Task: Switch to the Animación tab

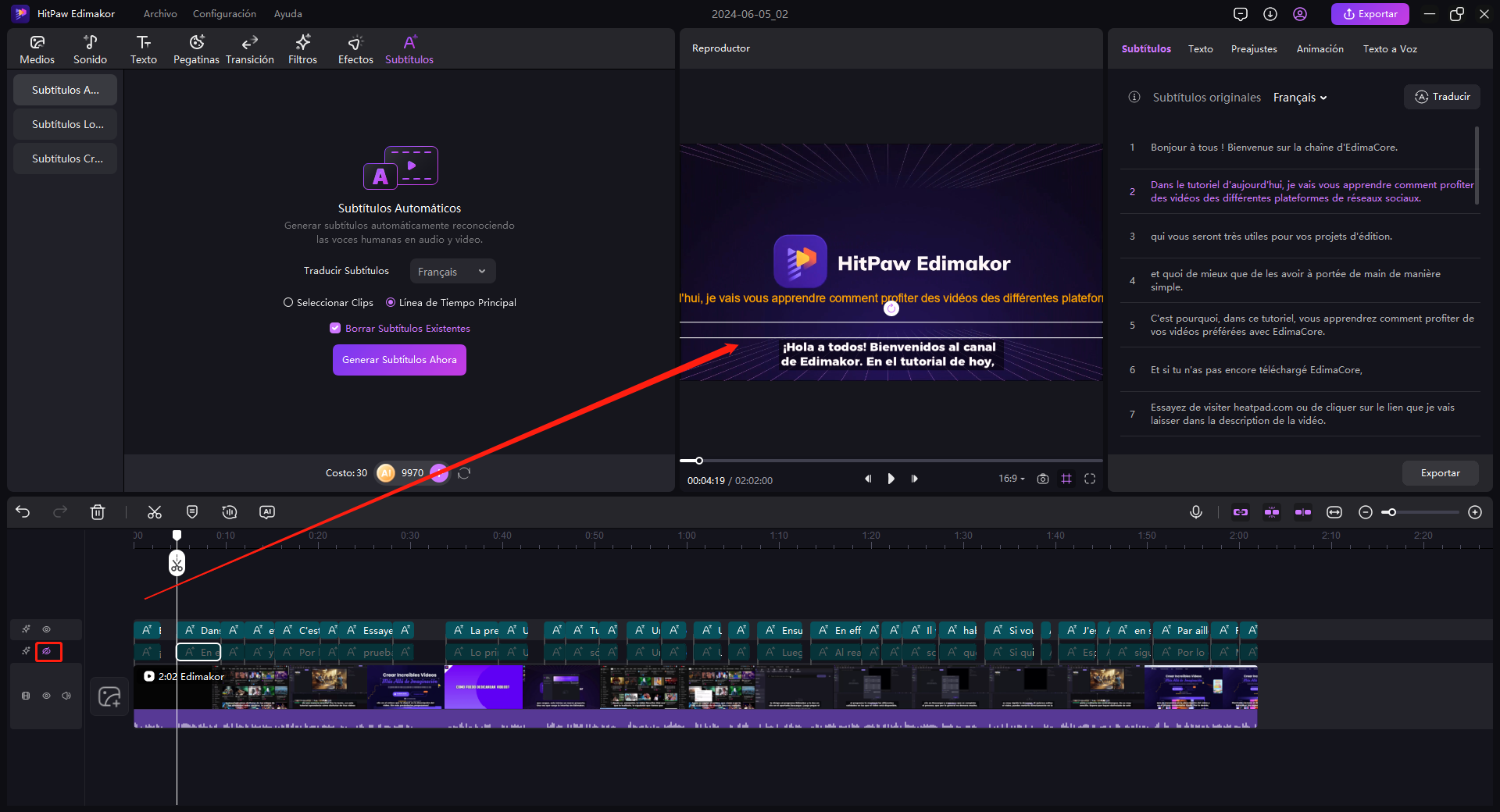Action: coord(1320,49)
